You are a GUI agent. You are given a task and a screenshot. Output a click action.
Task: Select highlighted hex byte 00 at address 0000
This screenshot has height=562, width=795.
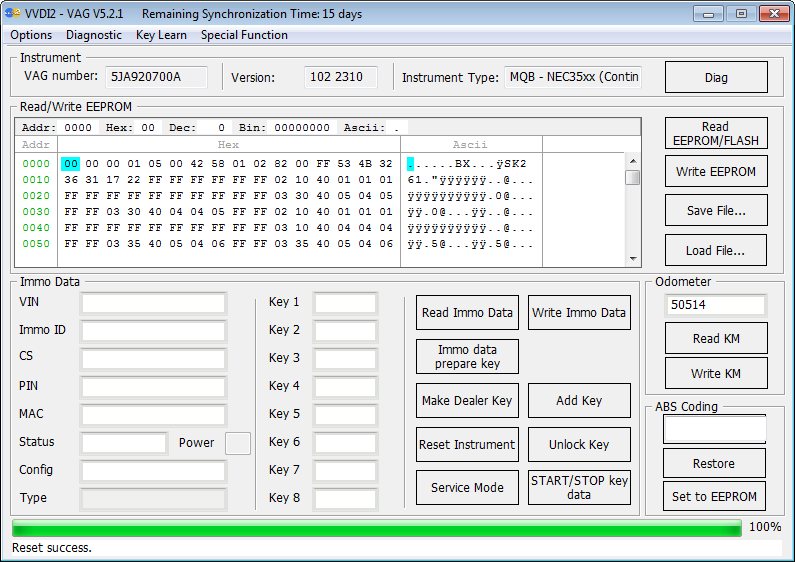tap(70, 163)
